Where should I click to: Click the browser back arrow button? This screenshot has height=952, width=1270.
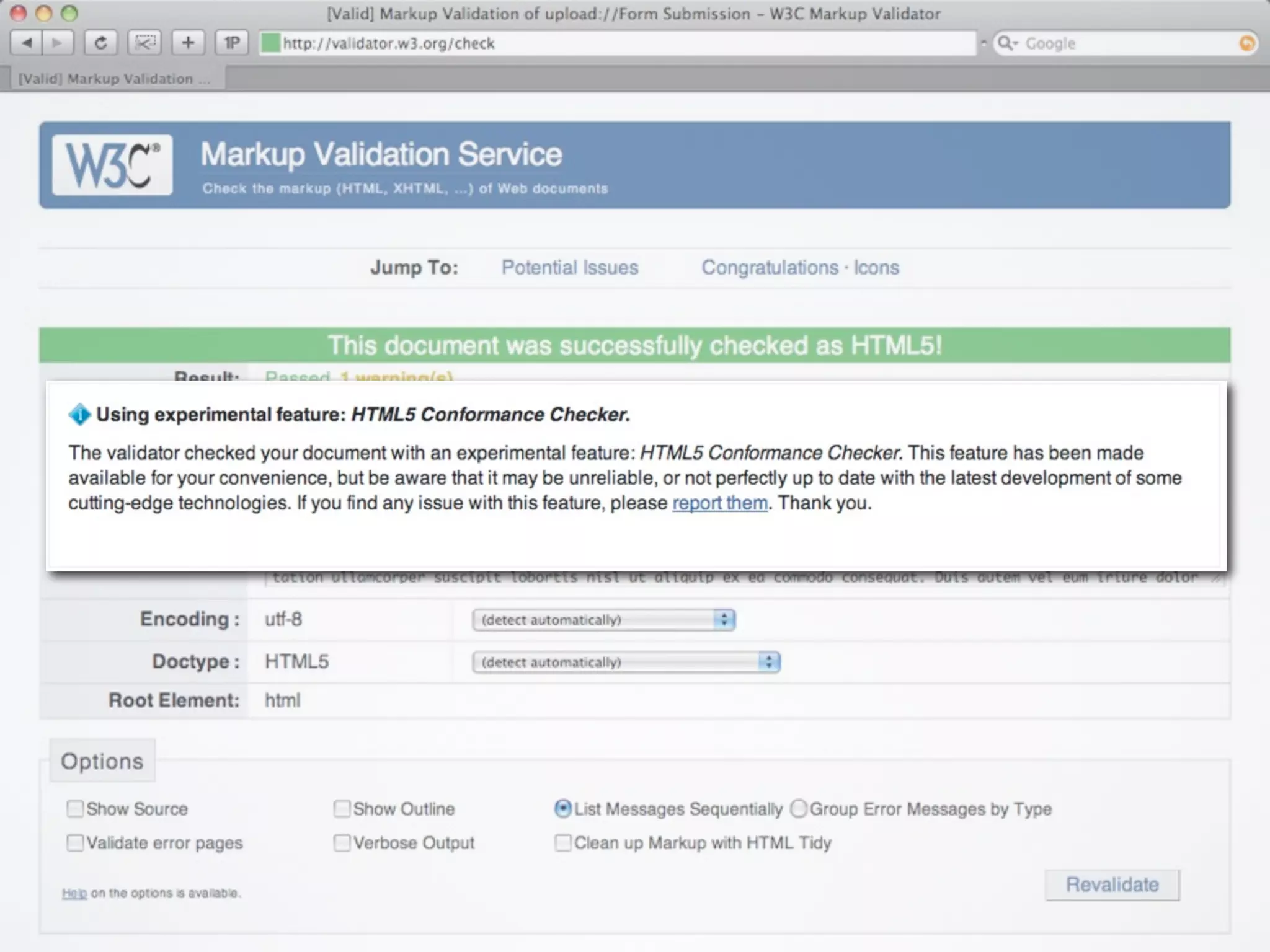27,43
